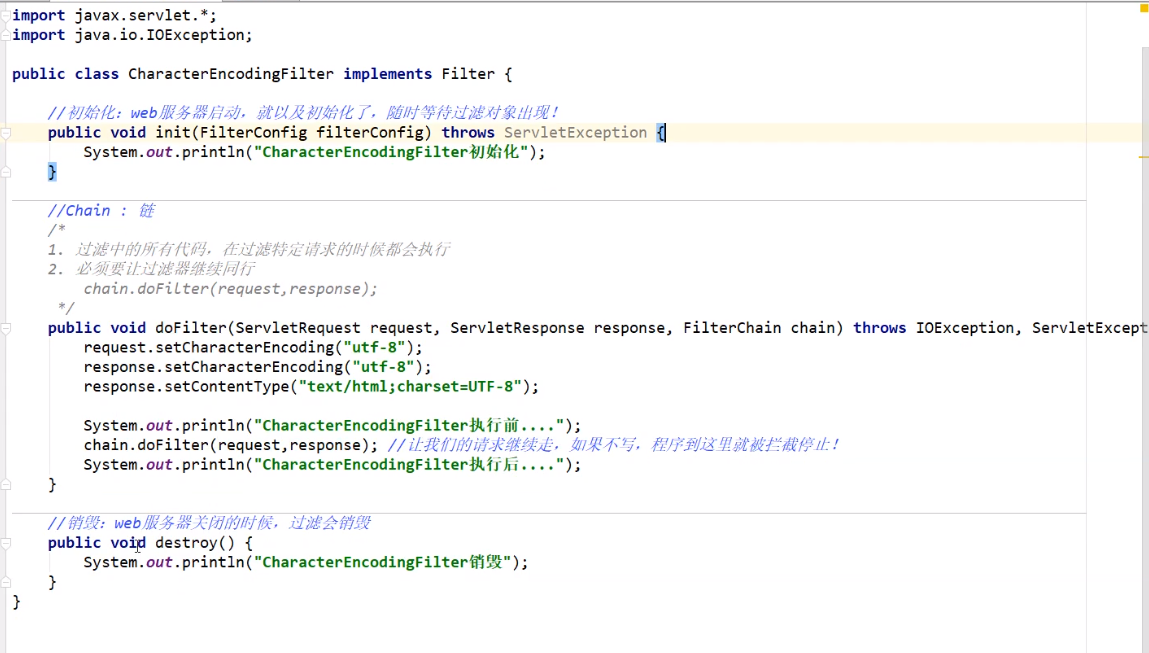Screen dimensions: 1149x653
Task: Click "javax.servlet.*" in first import
Action: [141, 15]
